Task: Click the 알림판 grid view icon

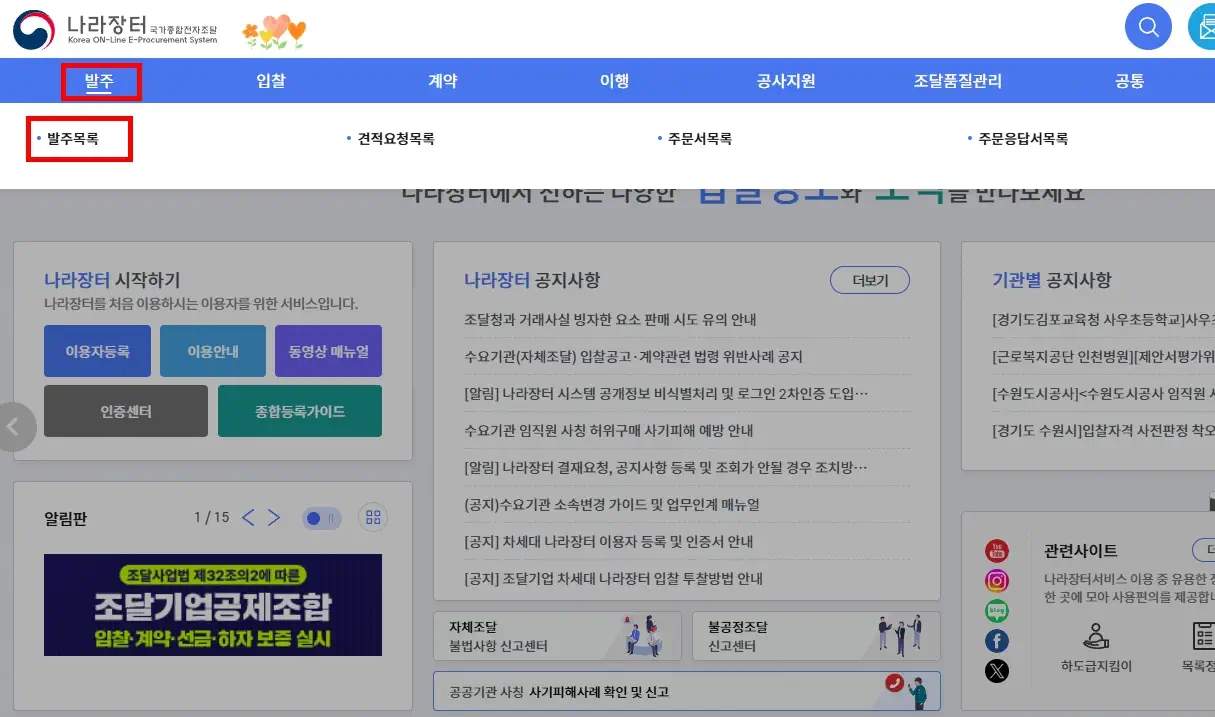Action: [373, 517]
